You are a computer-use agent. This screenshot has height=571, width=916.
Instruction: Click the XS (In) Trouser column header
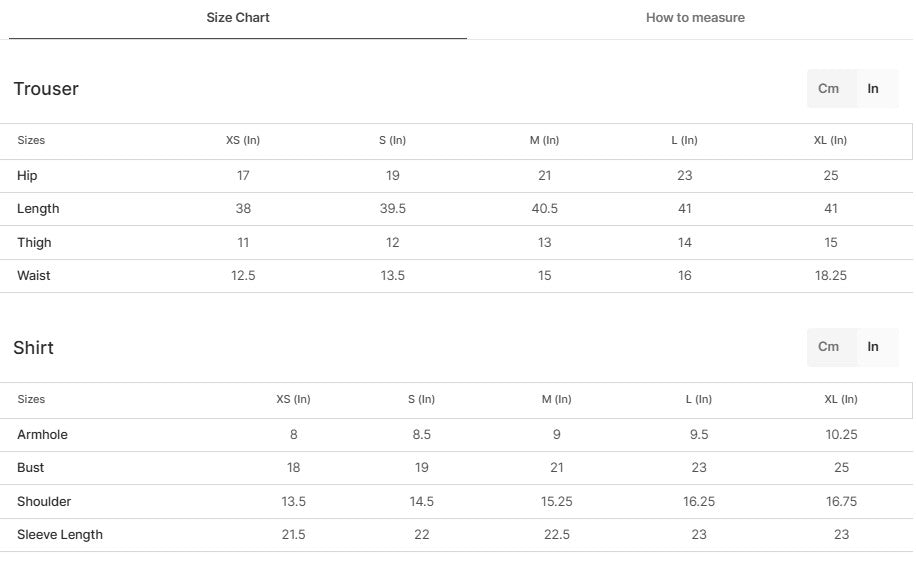[x=243, y=141]
